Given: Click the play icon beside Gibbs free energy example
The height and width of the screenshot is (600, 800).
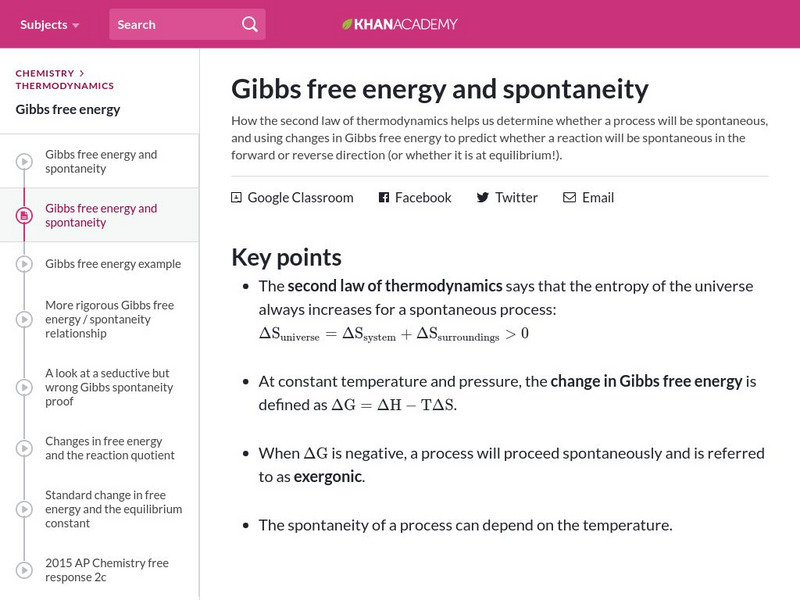Looking at the screenshot, I should pyautogui.click(x=22, y=264).
